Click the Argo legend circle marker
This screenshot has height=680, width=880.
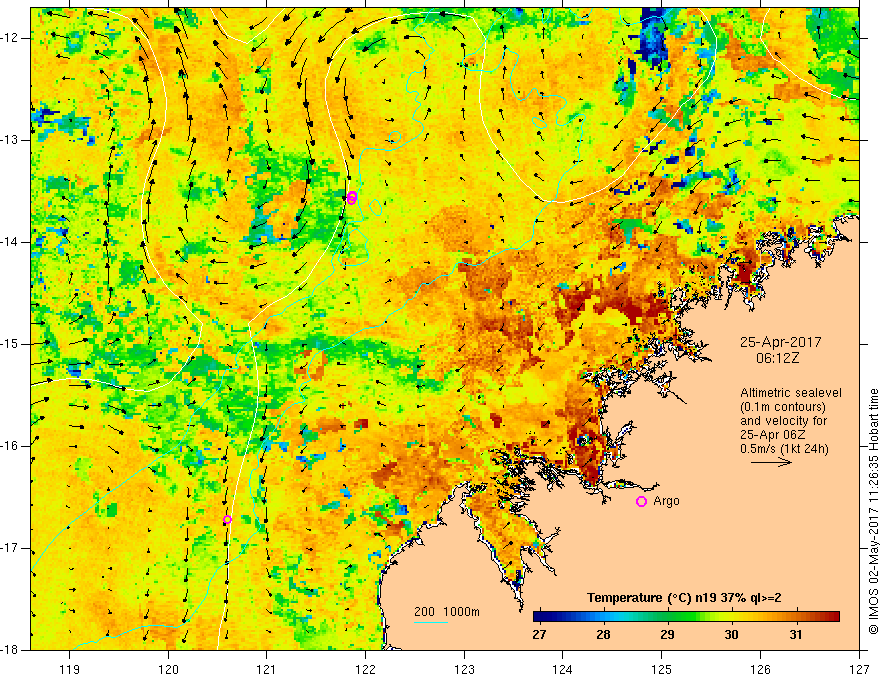pyautogui.click(x=641, y=502)
